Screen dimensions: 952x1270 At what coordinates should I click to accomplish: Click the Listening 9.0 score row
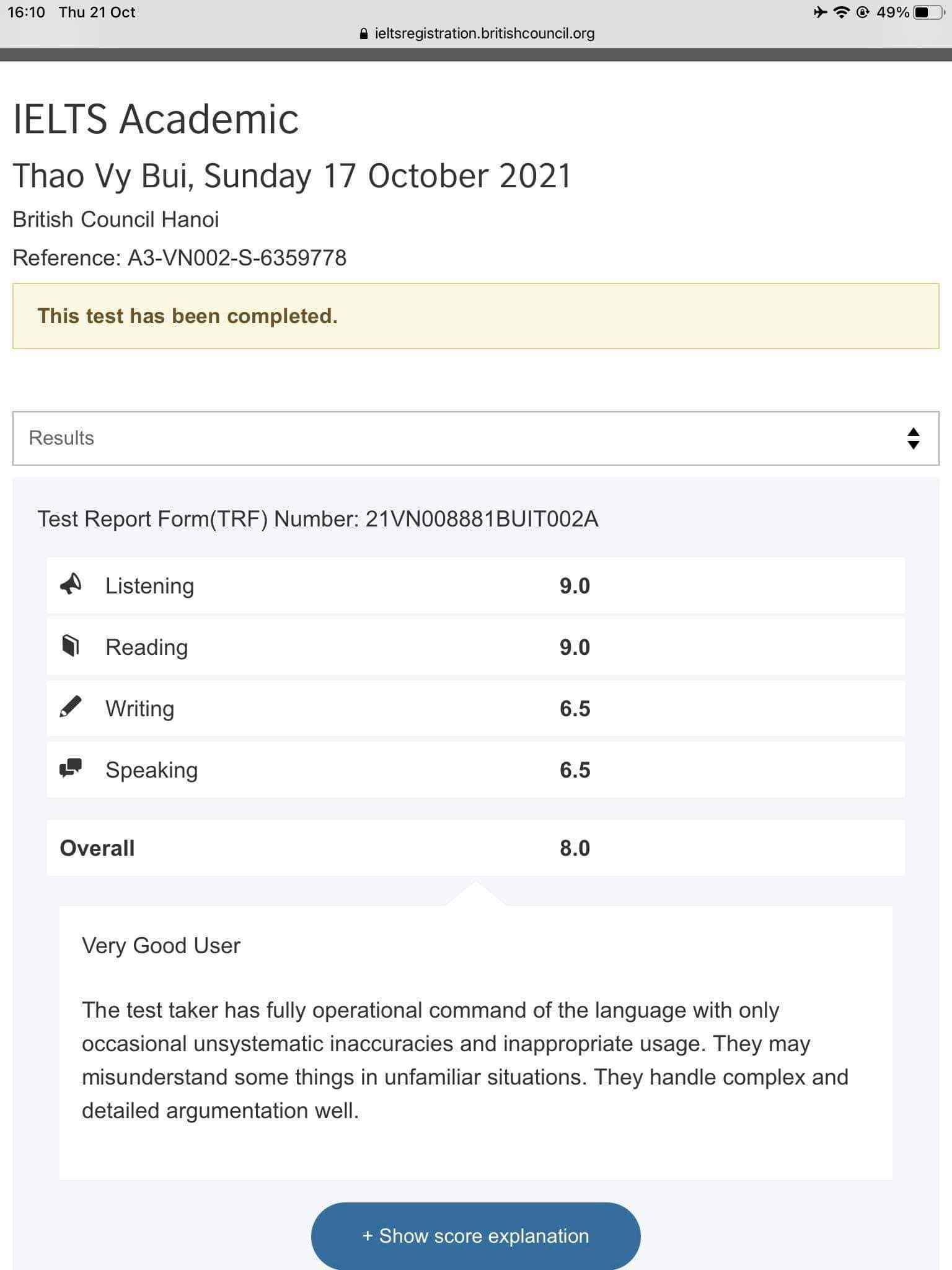475,585
